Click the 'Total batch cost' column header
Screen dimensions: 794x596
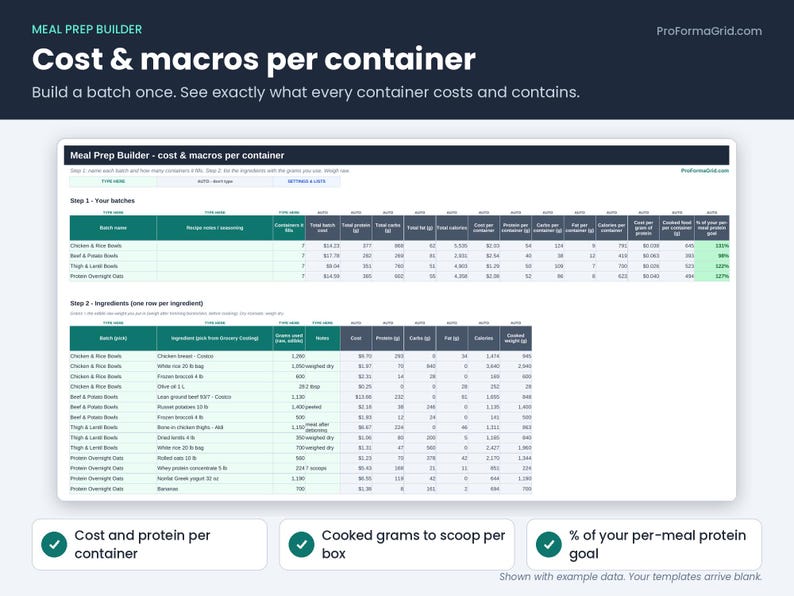(323, 228)
